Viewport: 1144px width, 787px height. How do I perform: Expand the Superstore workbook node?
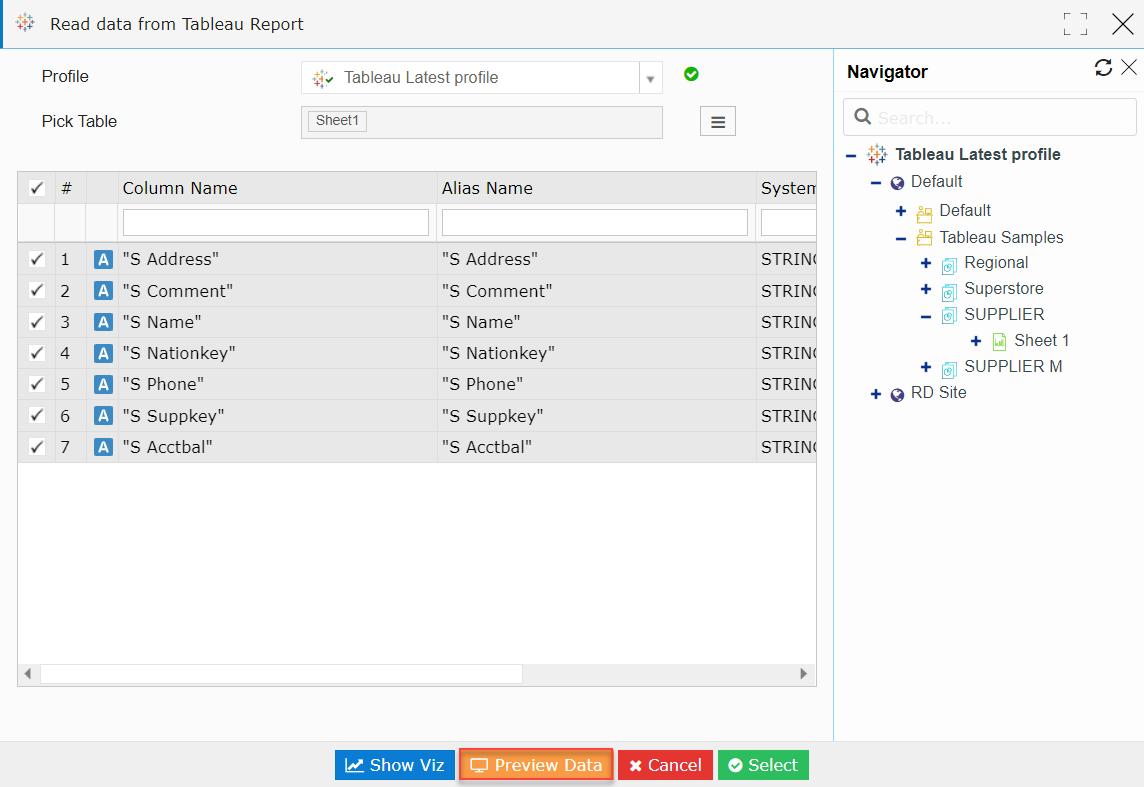point(925,288)
